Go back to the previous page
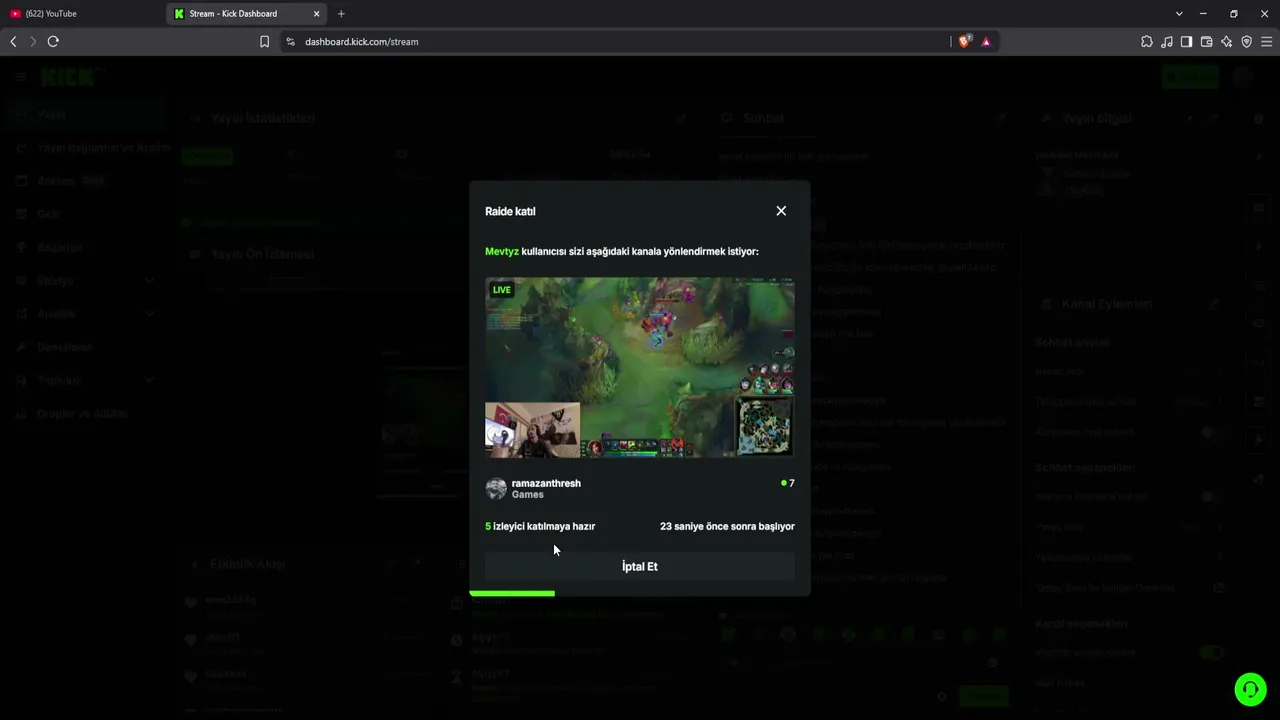 tap(13, 41)
